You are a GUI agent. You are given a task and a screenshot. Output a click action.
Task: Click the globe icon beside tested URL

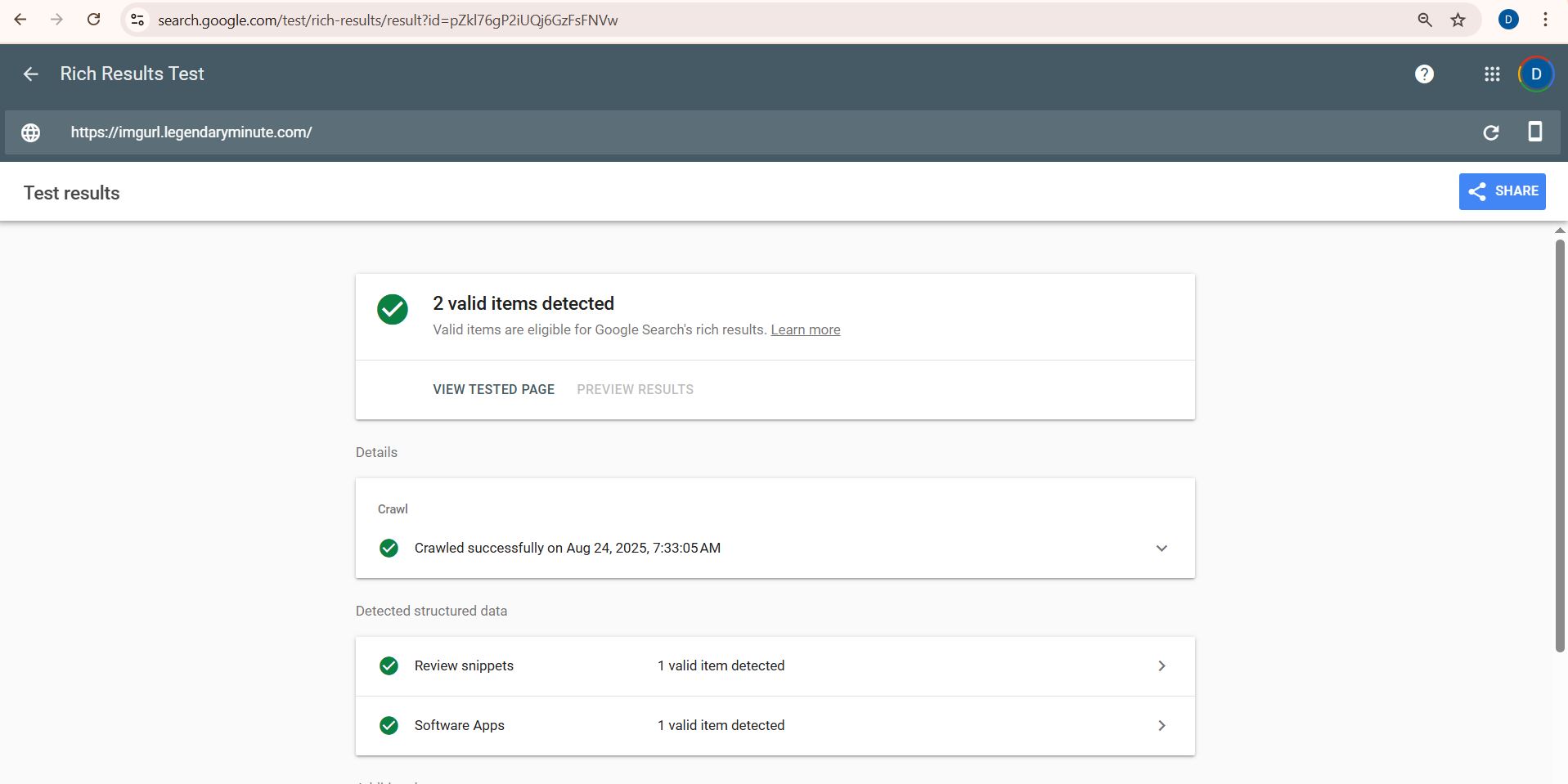click(x=30, y=132)
